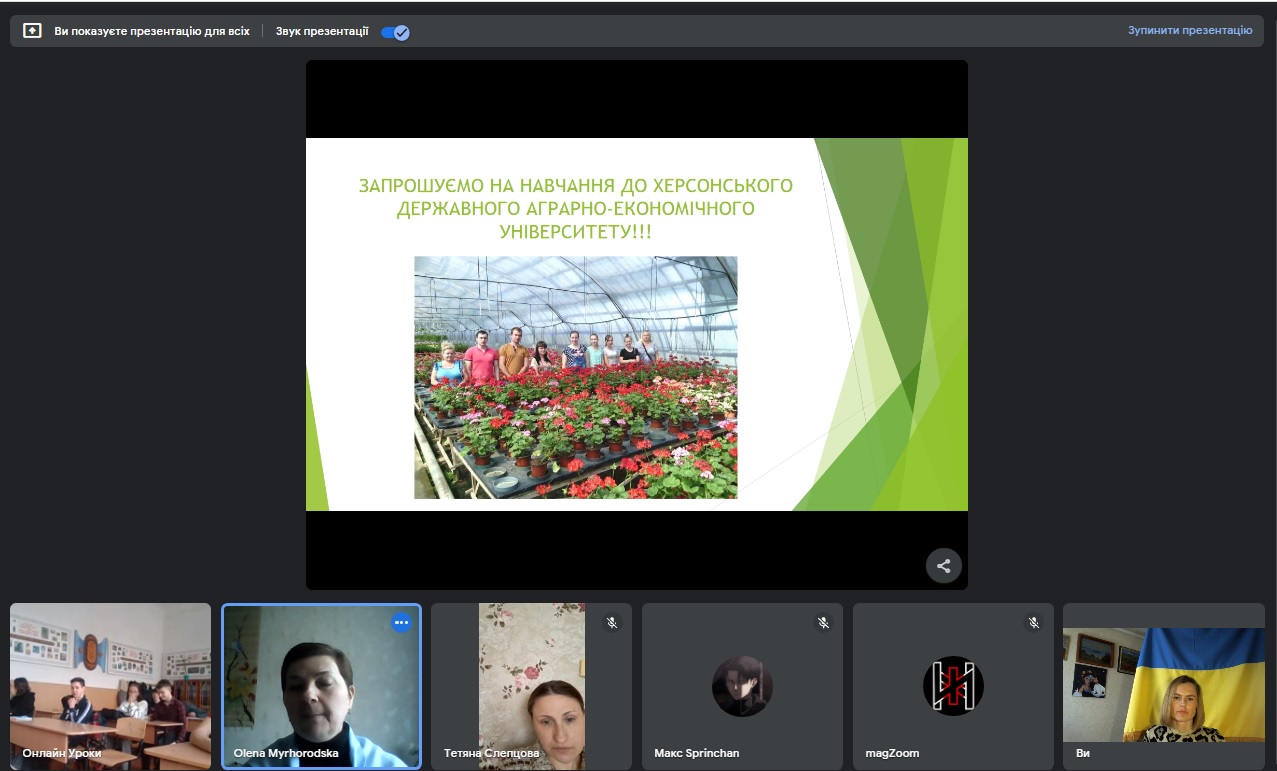Click the 'Тетяна Слєпцова' name label

point(491,753)
